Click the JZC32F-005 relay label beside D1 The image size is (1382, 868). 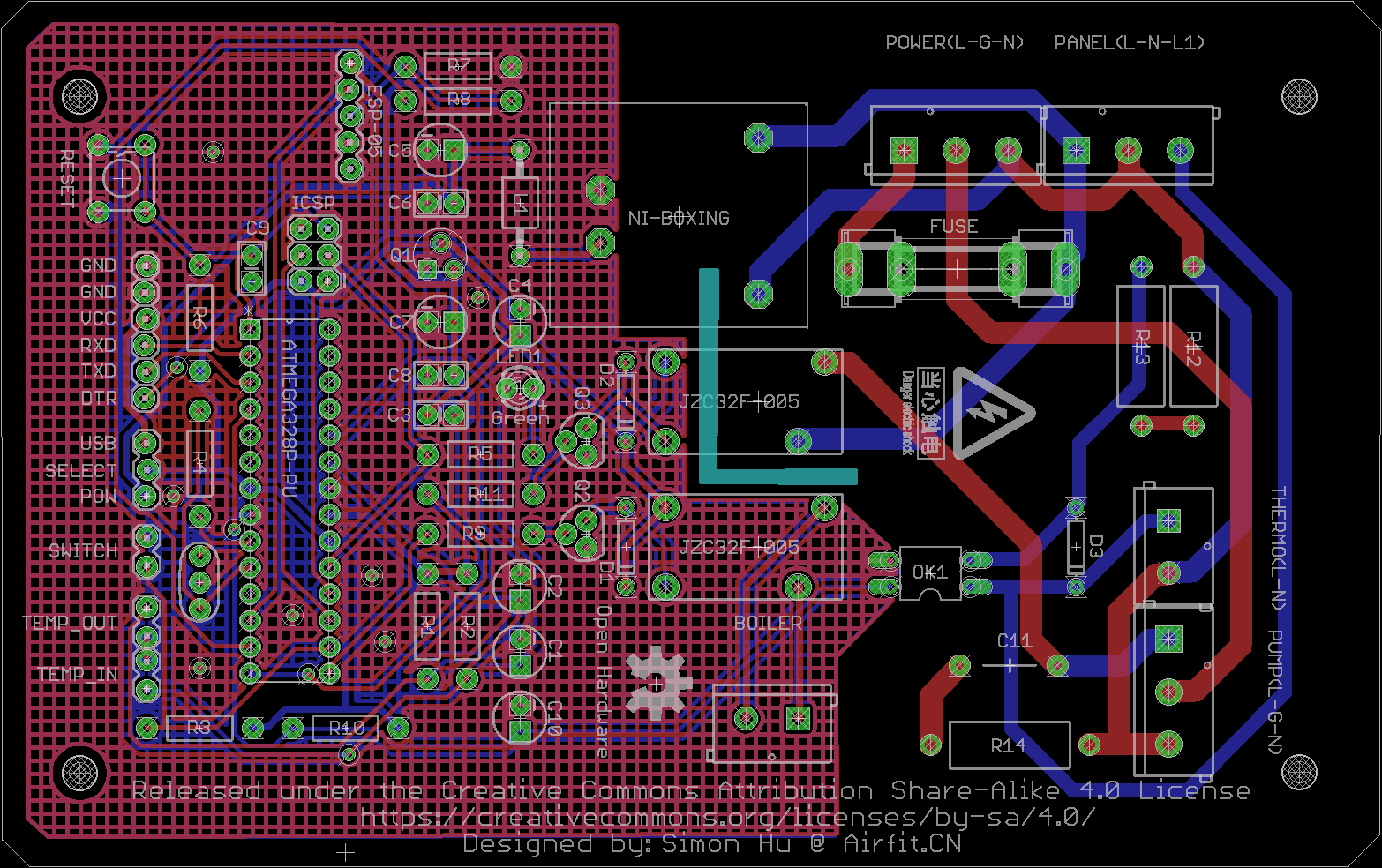tap(739, 547)
